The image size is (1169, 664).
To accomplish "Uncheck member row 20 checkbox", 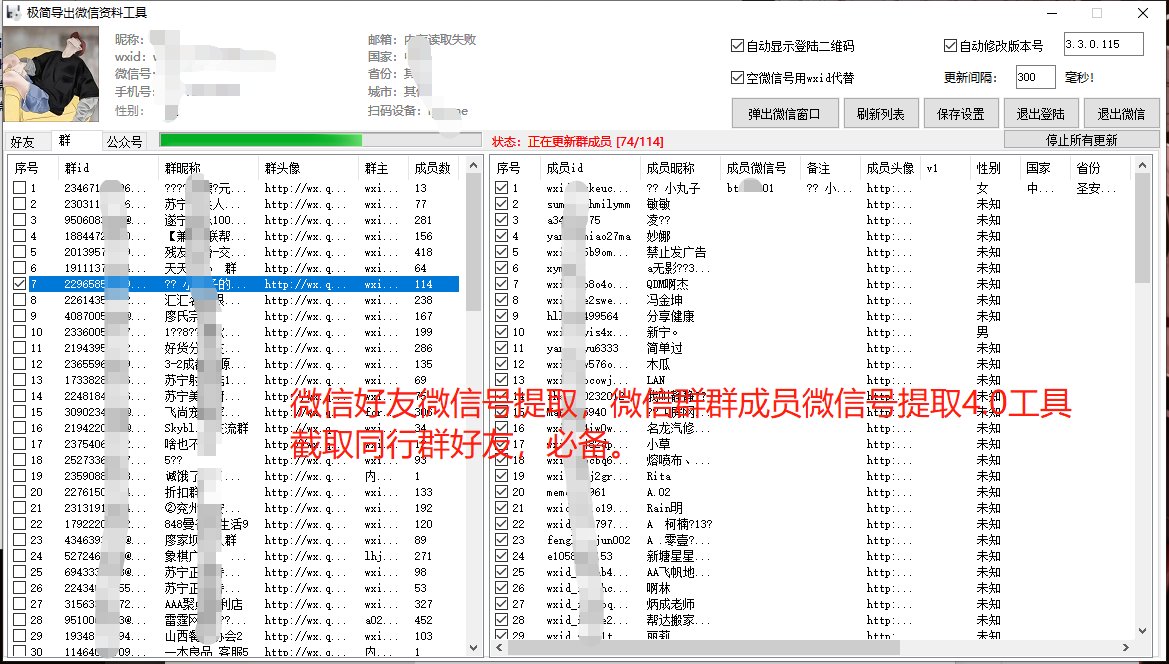I will point(502,492).
